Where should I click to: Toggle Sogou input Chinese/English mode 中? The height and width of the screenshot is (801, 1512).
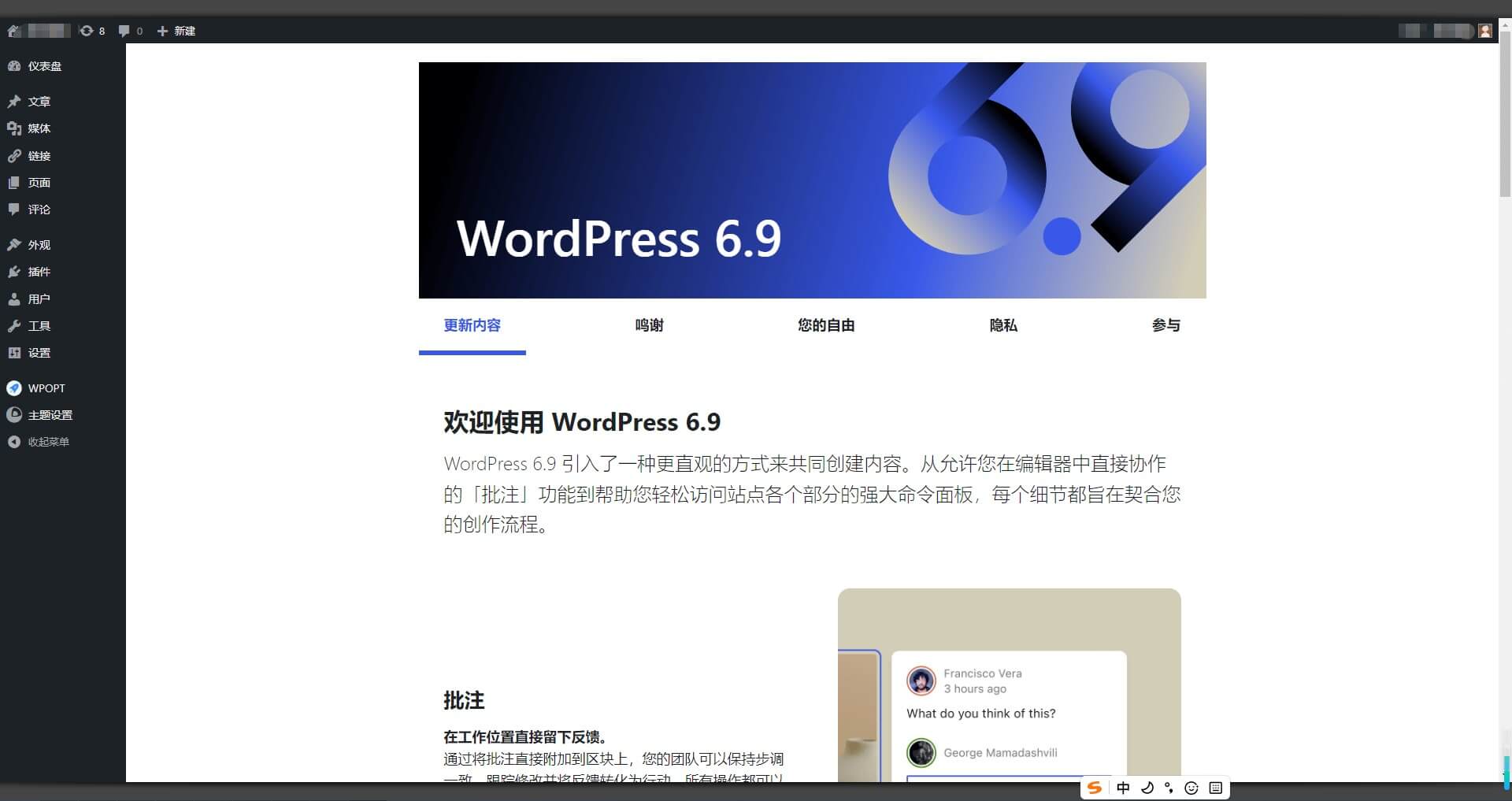click(x=1123, y=788)
